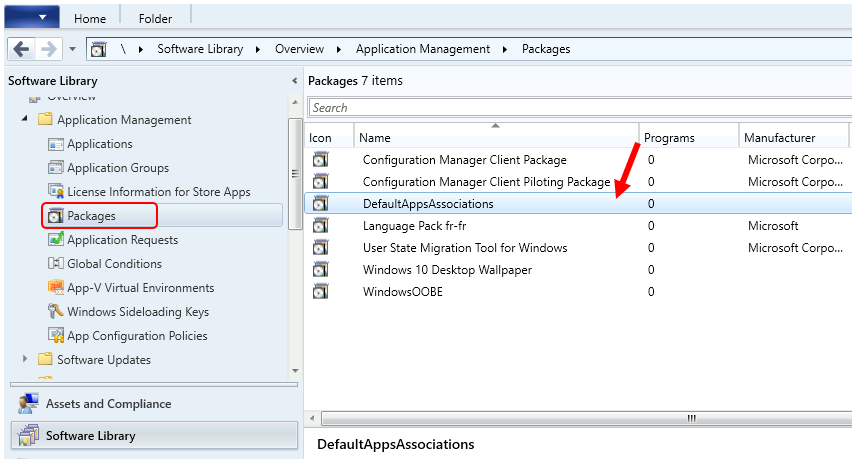
Task: Select the WindowsOOBE package name
Action: (x=403, y=292)
